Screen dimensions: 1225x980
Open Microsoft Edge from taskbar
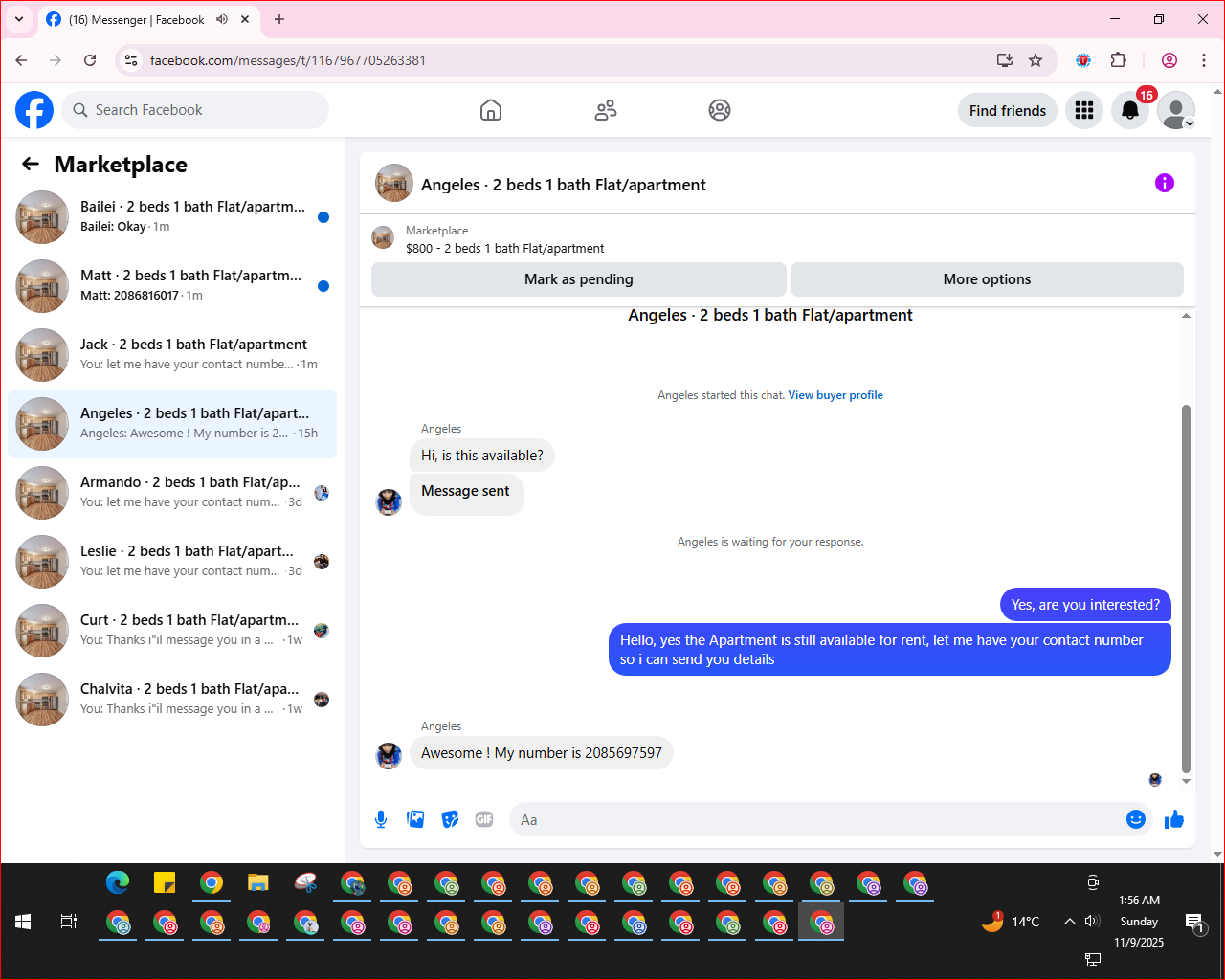118,882
